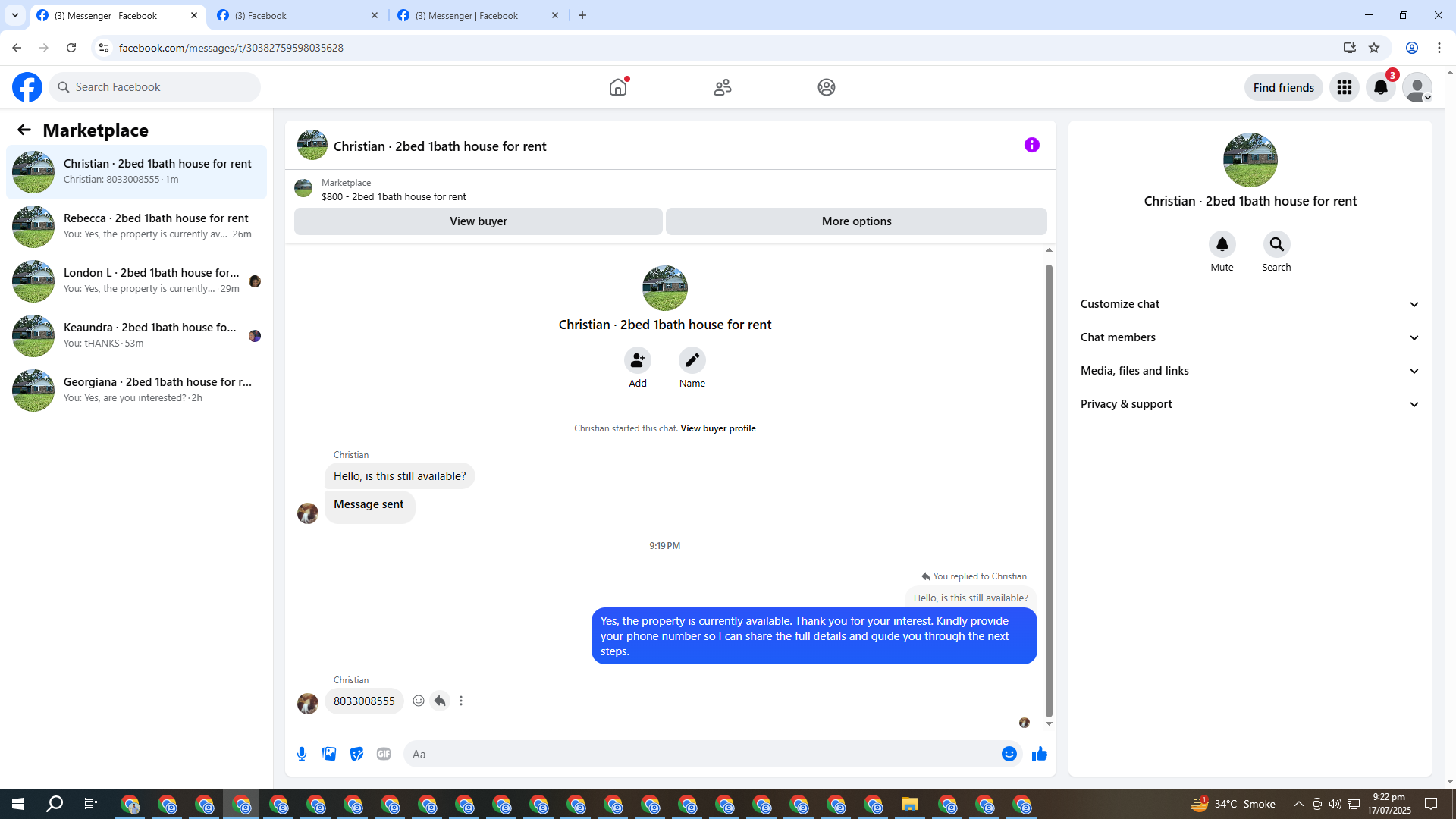Choose a sticker
The height and width of the screenshot is (819, 1456).
point(356,754)
